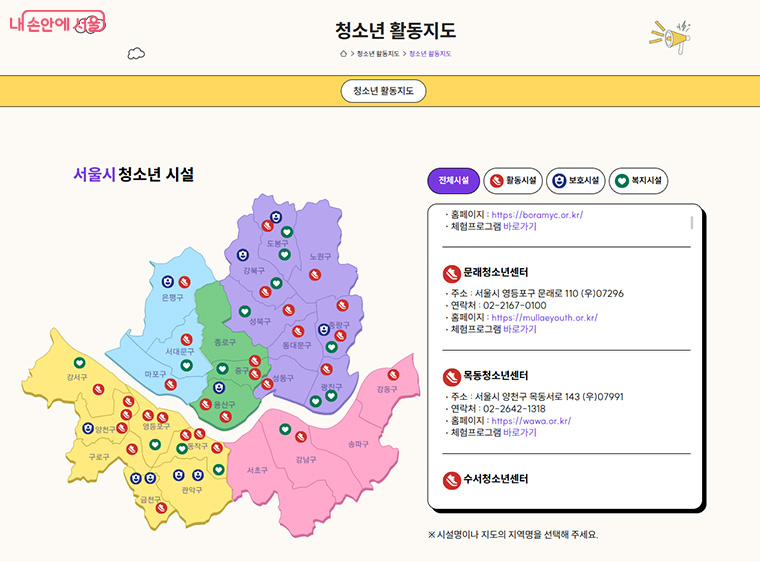
Task: Select the 복지시설 filter tab
Action: [x=638, y=181]
